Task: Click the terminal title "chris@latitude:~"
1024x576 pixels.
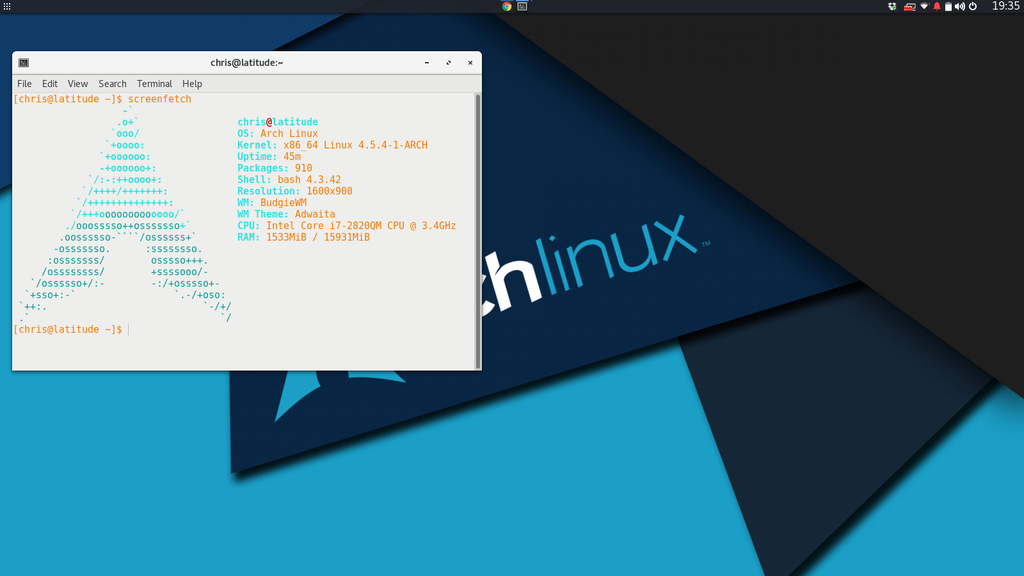Action: (x=247, y=63)
